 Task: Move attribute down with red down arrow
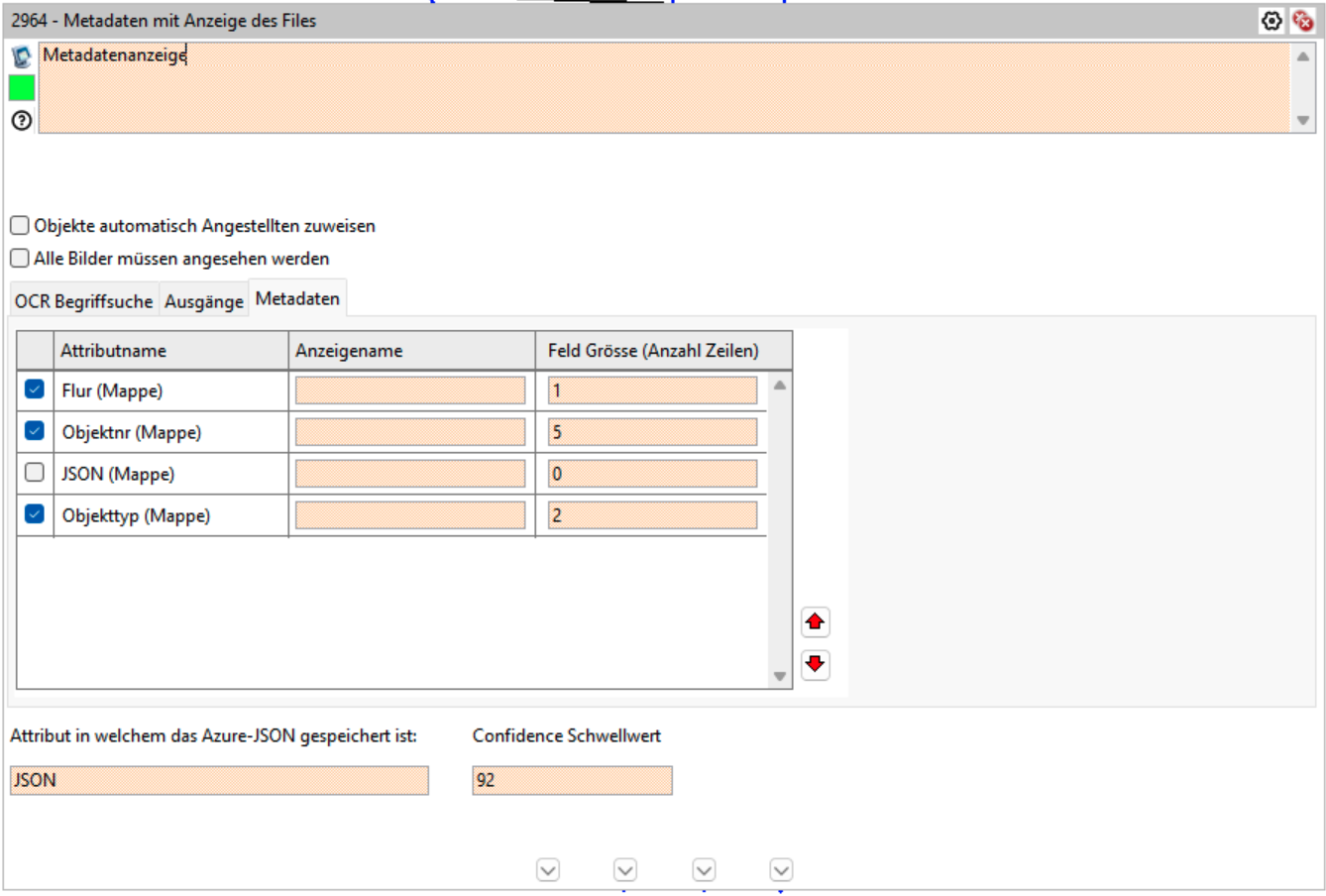(815, 664)
